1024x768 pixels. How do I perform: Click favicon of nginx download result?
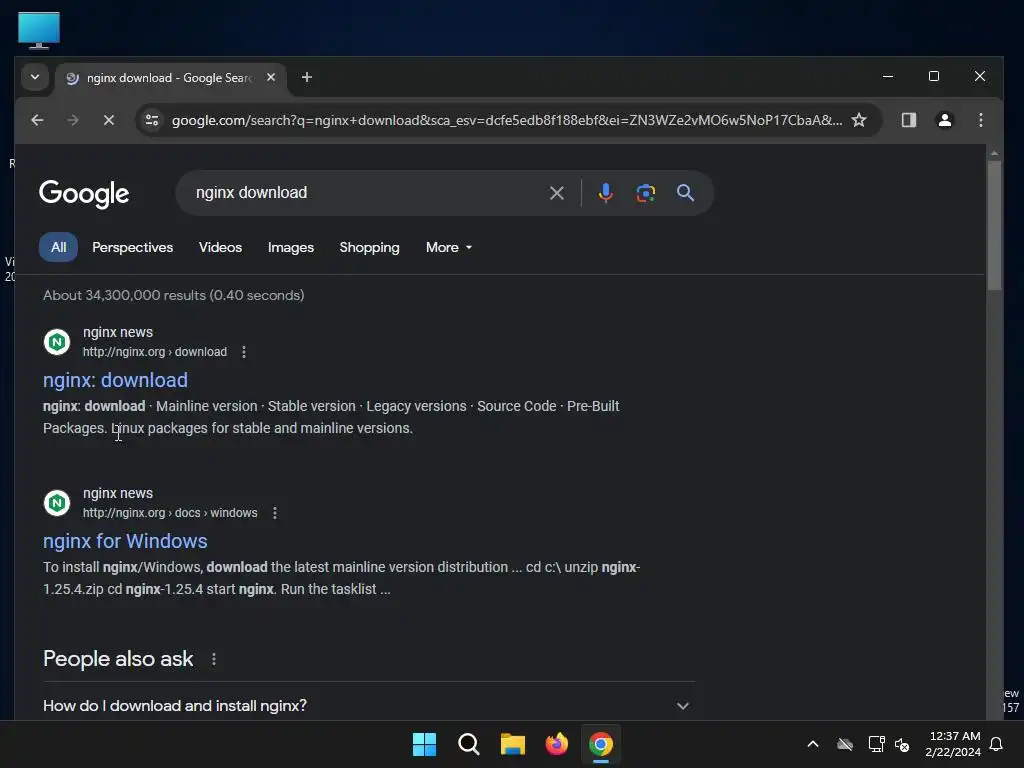(57, 342)
